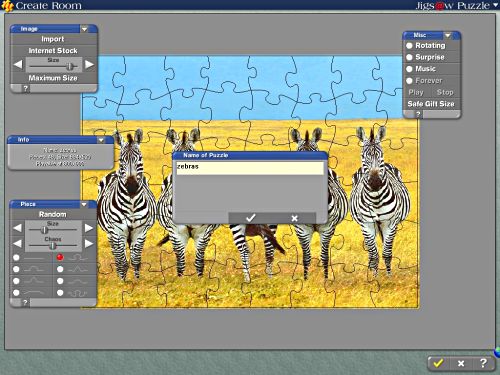The image size is (500, 375).
Task: Increase piece Chaos with right arrow
Action: [x=89, y=244]
